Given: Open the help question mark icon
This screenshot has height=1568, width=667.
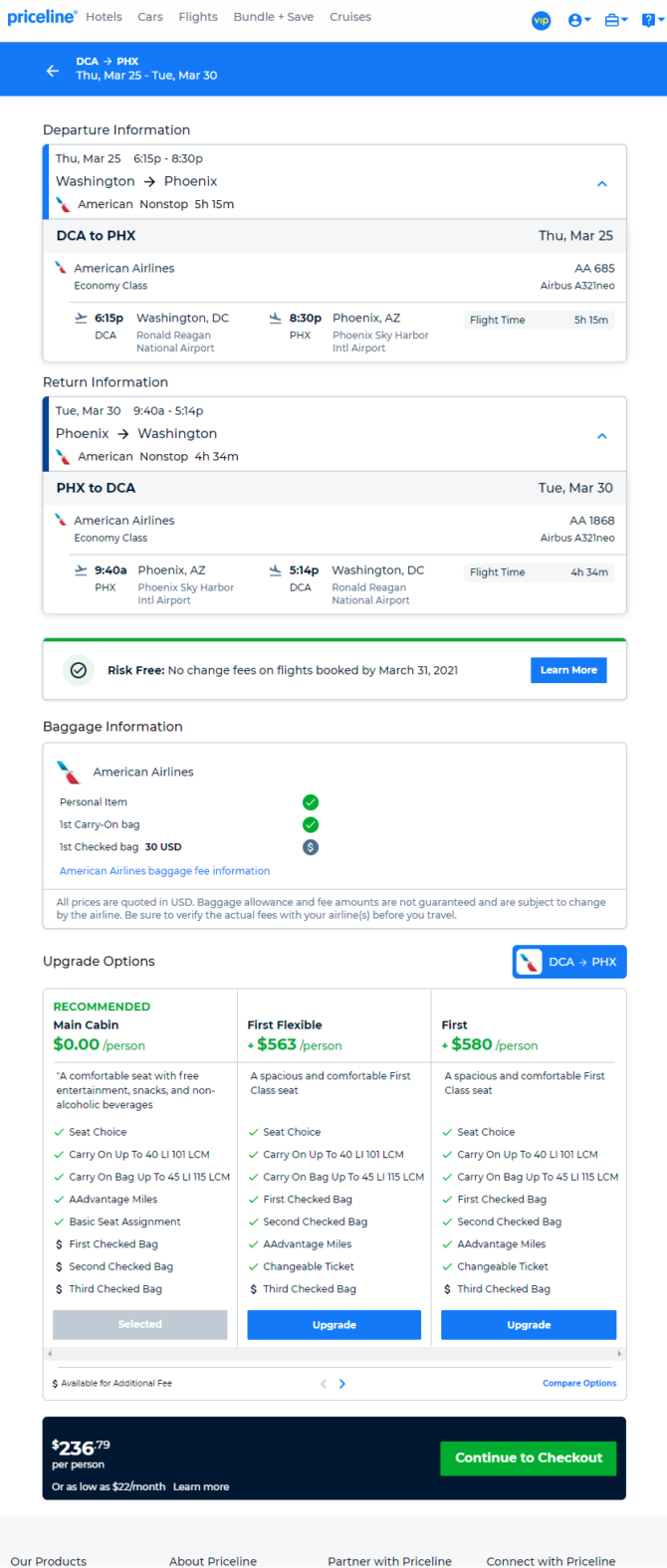Looking at the screenshot, I should click(652, 20).
